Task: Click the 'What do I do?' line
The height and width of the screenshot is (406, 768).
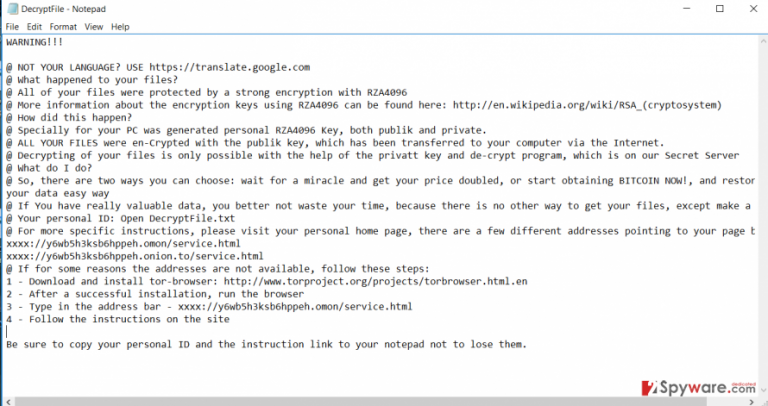Action: click(49, 168)
